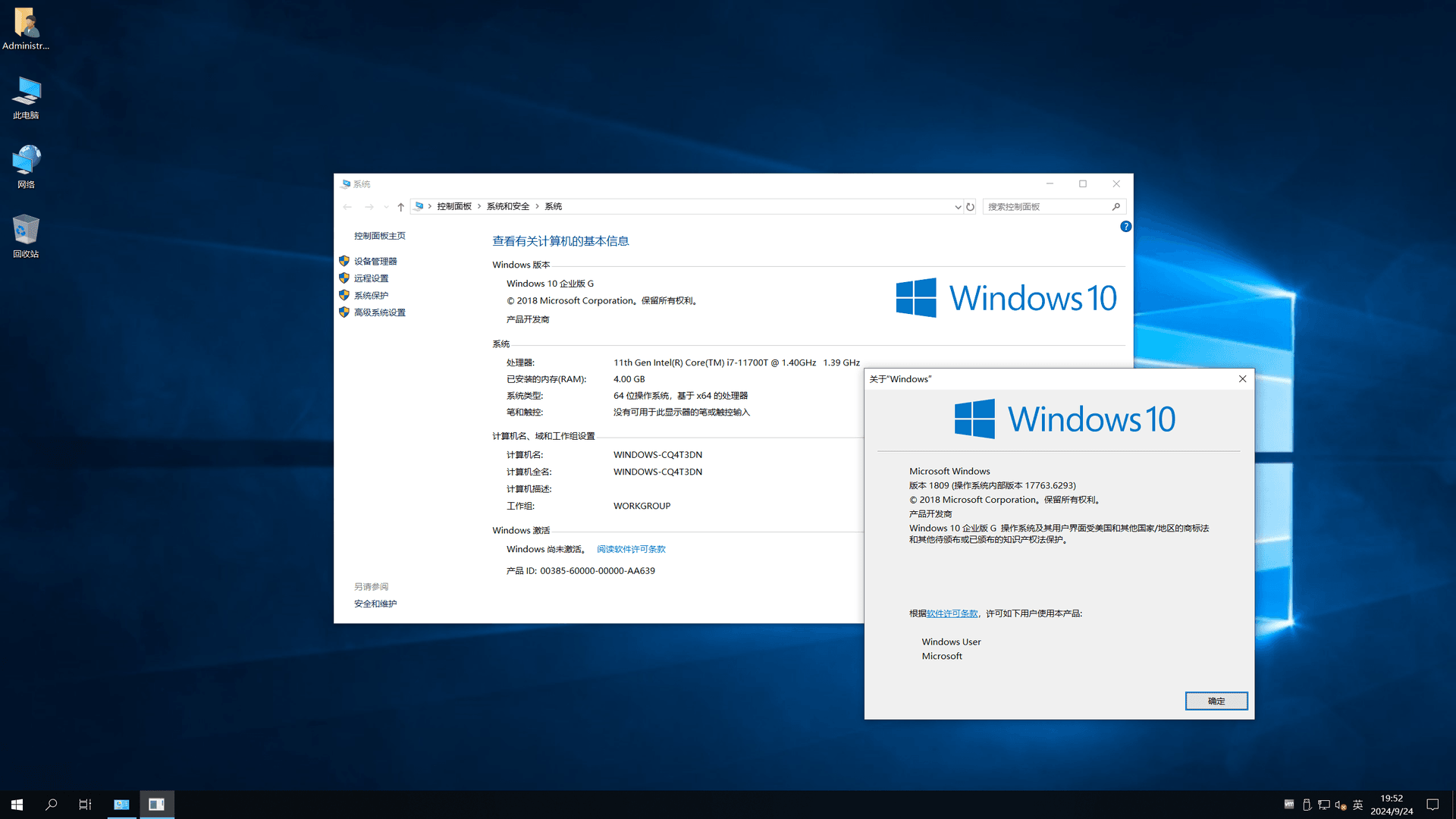This screenshot has width=1456, height=819.
Task: Click product ID 00385-60000-00000-AA639 text
Action: point(597,571)
